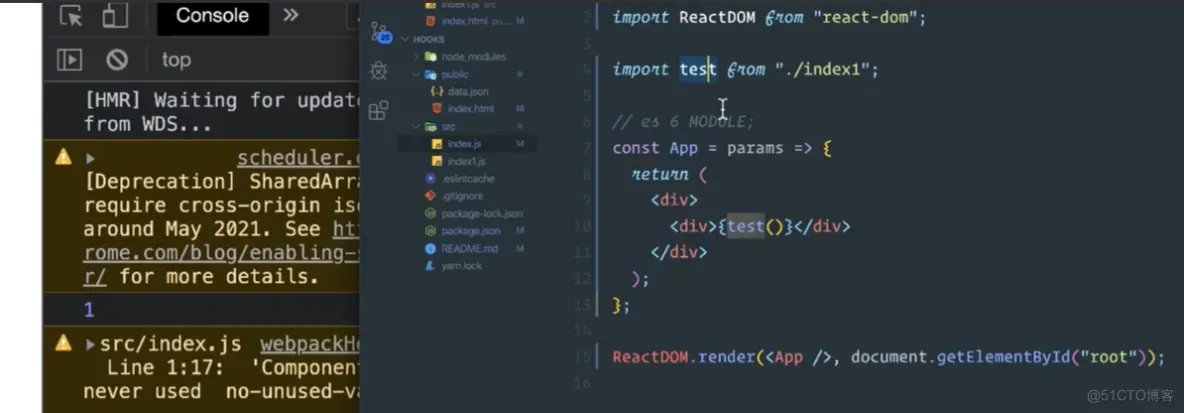Open the .eslintcache file
This screenshot has height=413, width=1184.
pos(469,179)
